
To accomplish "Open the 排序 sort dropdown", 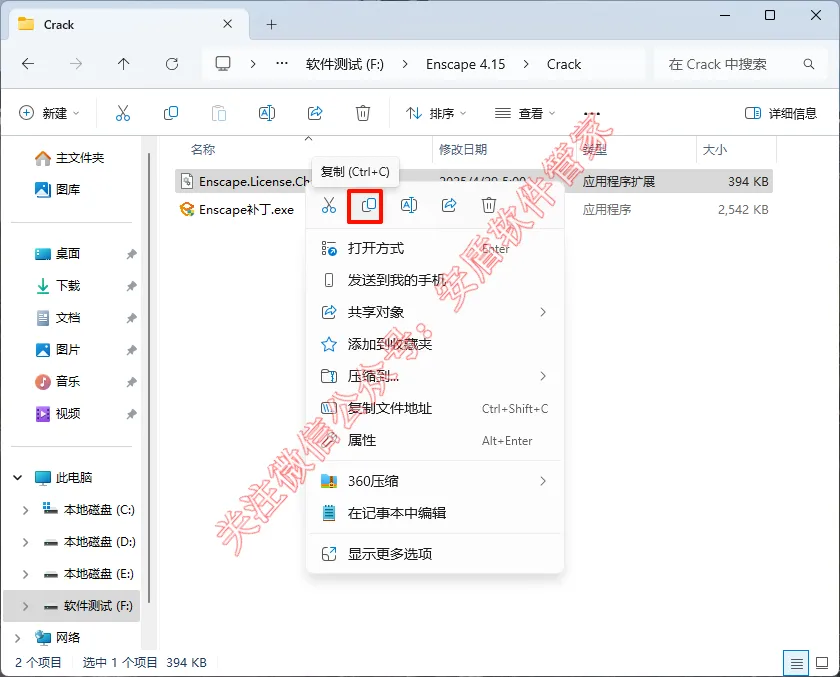I will [436, 113].
